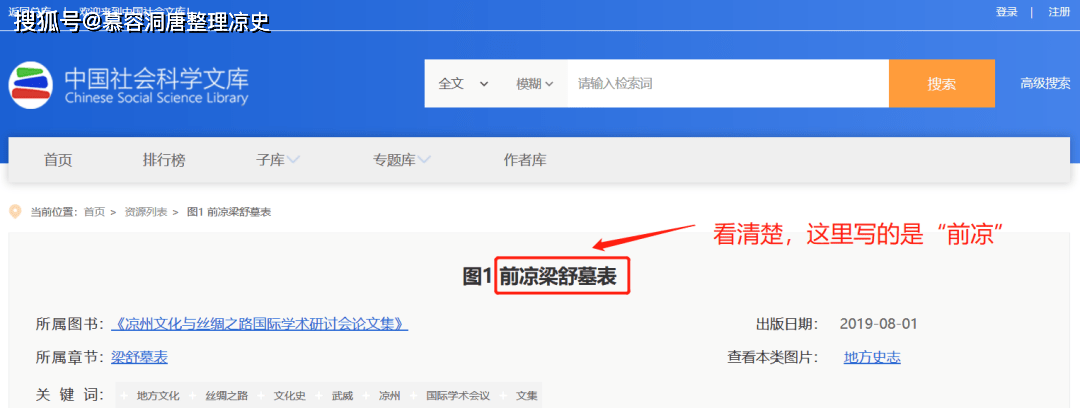Open the 作者库 author library tab

525,160
